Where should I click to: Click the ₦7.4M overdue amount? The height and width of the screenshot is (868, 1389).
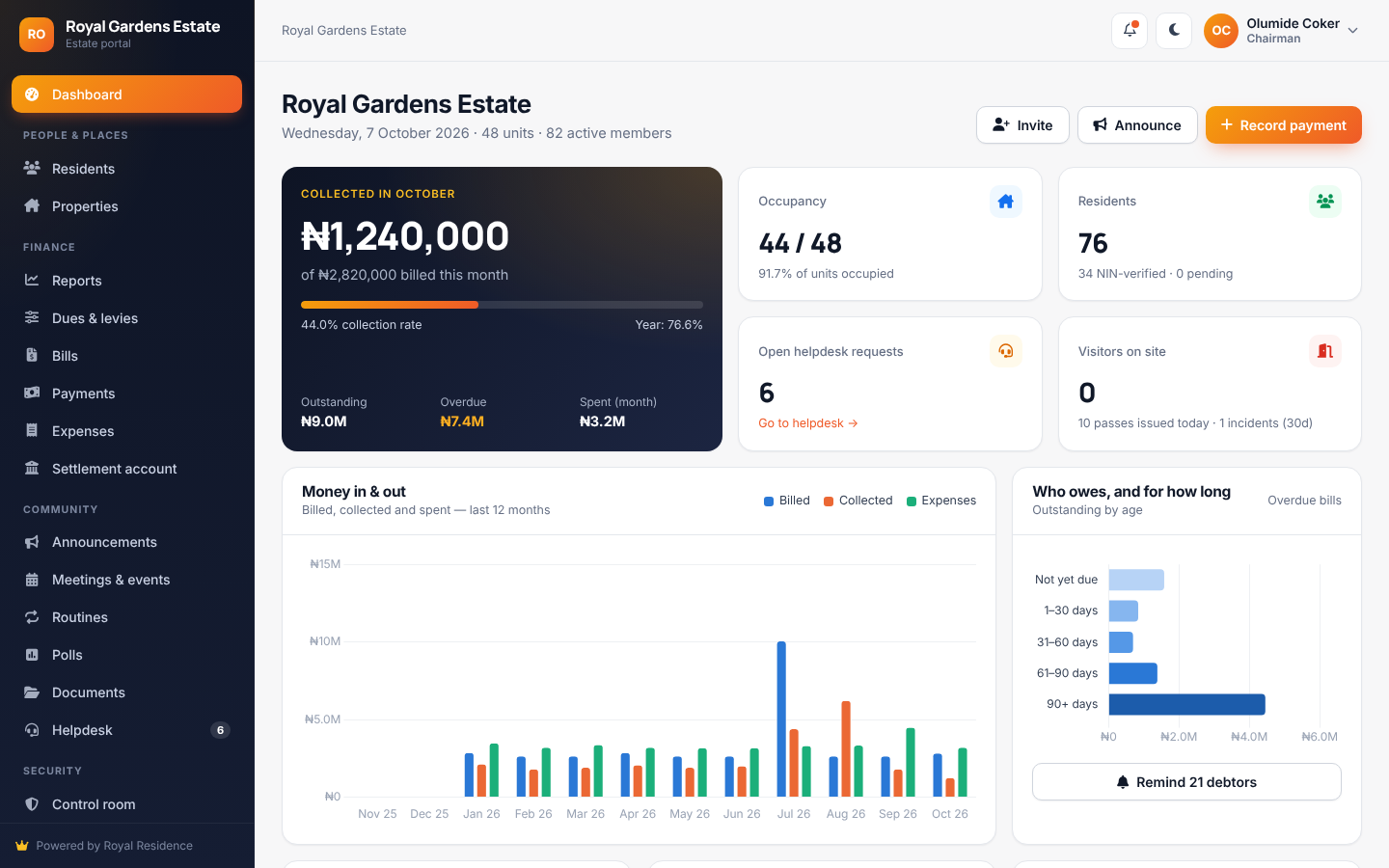point(462,421)
